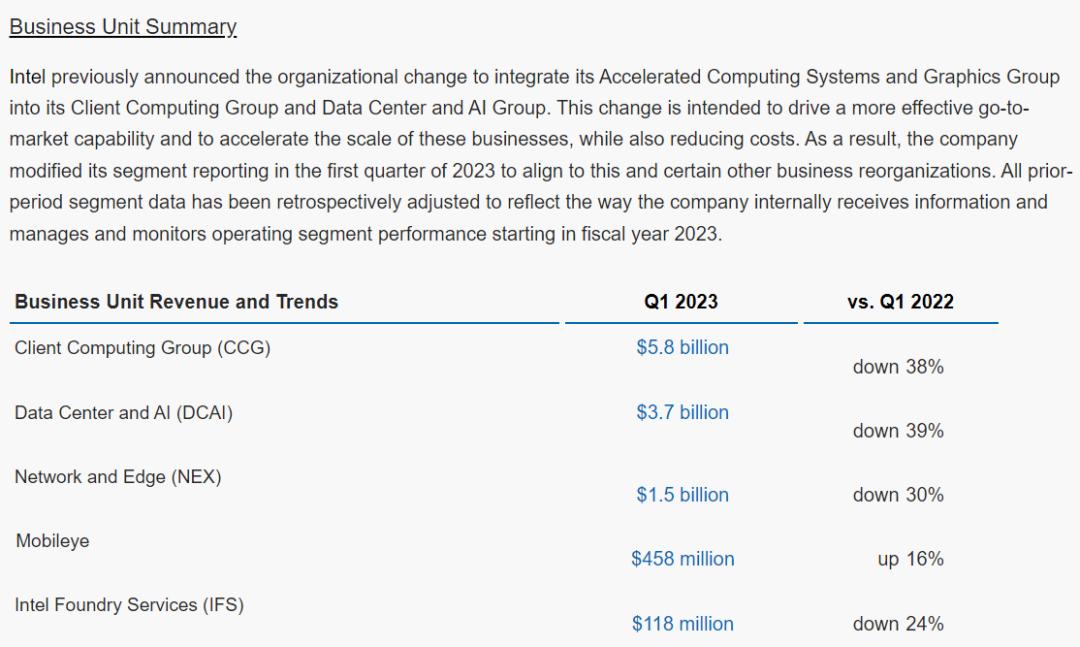The width and height of the screenshot is (1080, 647).
Task: Click the bold Intel word in paragraph
Action: tap(27, 76)
